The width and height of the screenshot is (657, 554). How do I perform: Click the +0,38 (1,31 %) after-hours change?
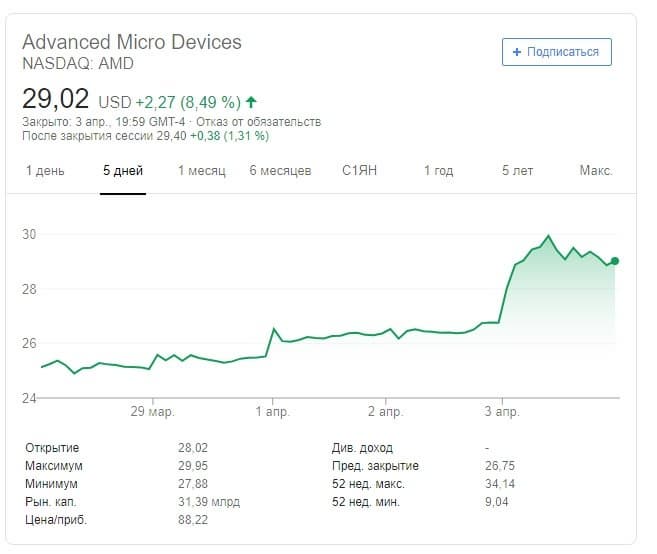(230, 136)
